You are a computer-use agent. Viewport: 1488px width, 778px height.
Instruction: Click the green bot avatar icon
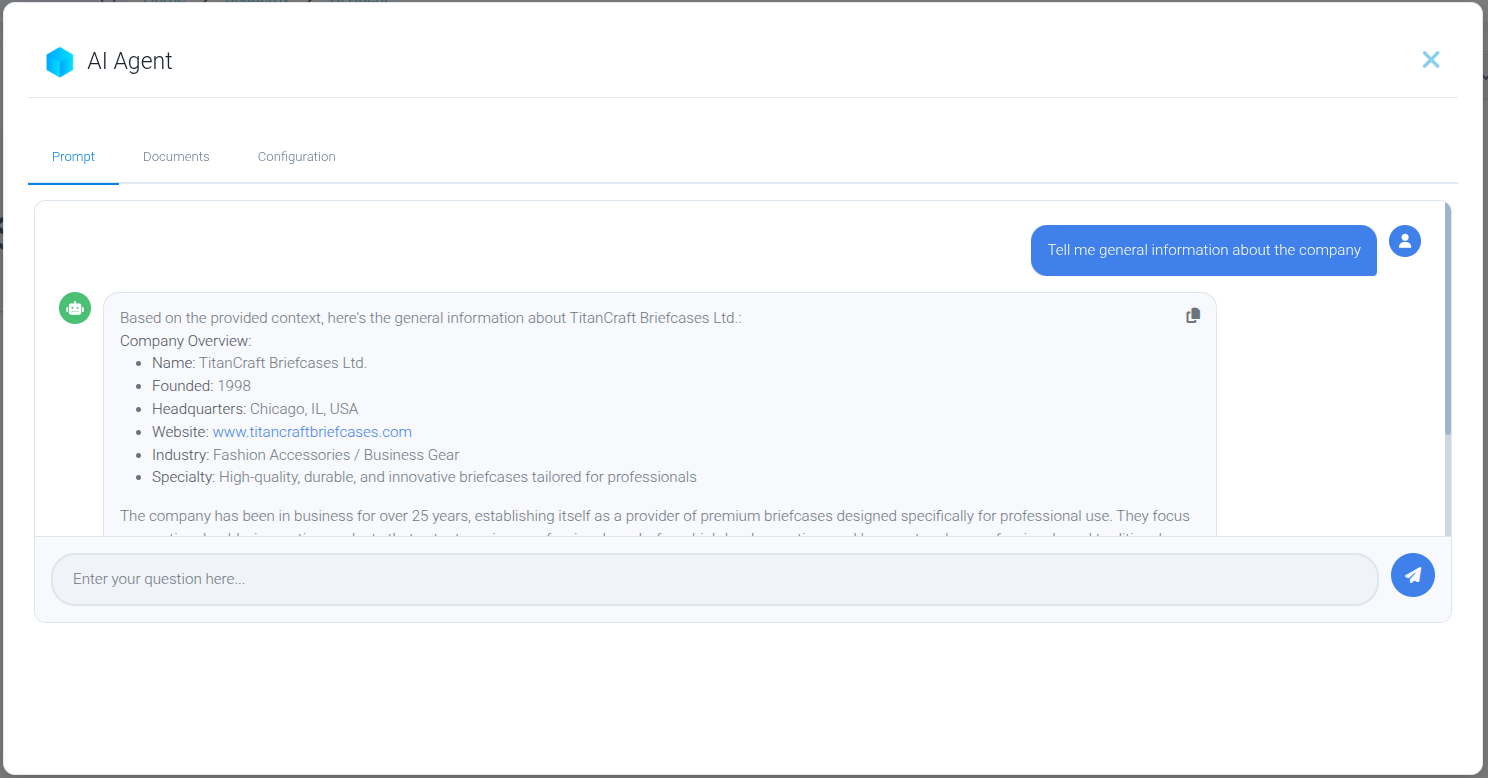coord(75,309)
